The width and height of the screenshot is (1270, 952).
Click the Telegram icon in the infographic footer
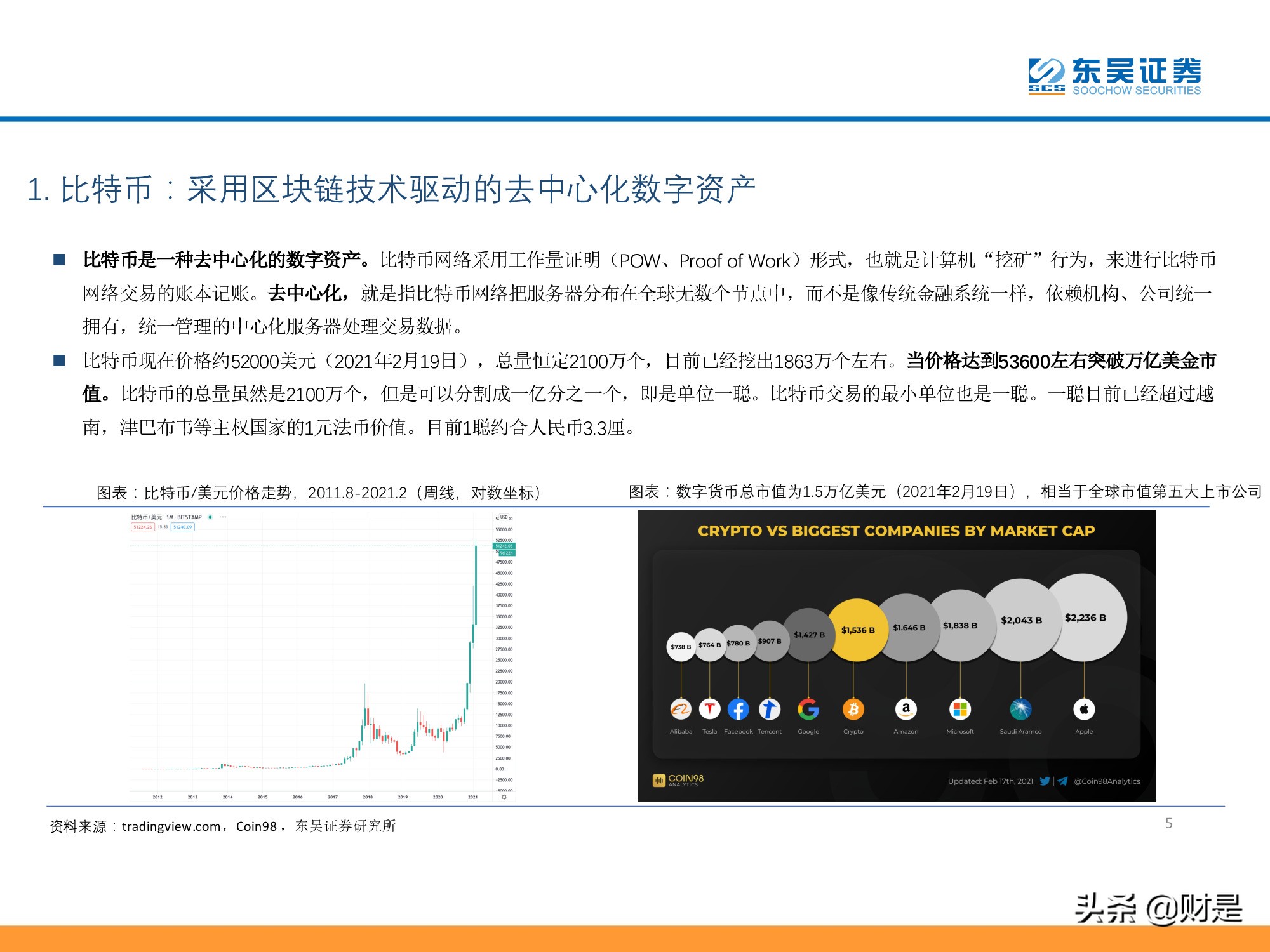pos(1062,781)
